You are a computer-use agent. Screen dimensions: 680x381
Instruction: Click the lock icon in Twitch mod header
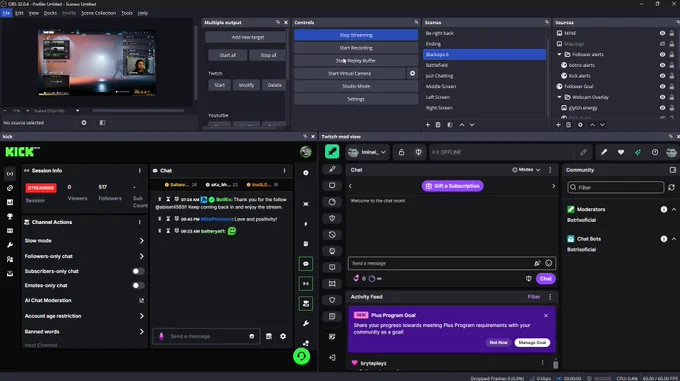coord(402,152)
